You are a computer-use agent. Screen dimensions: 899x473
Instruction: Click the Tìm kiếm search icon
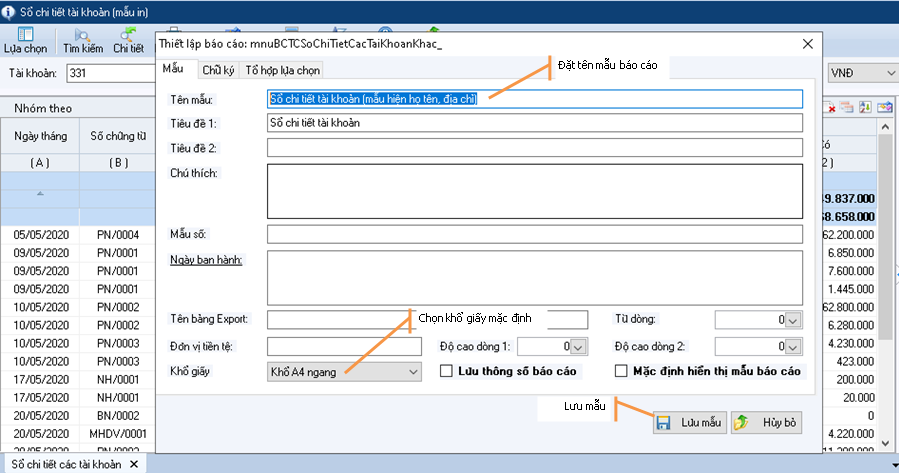coord(83,40)
